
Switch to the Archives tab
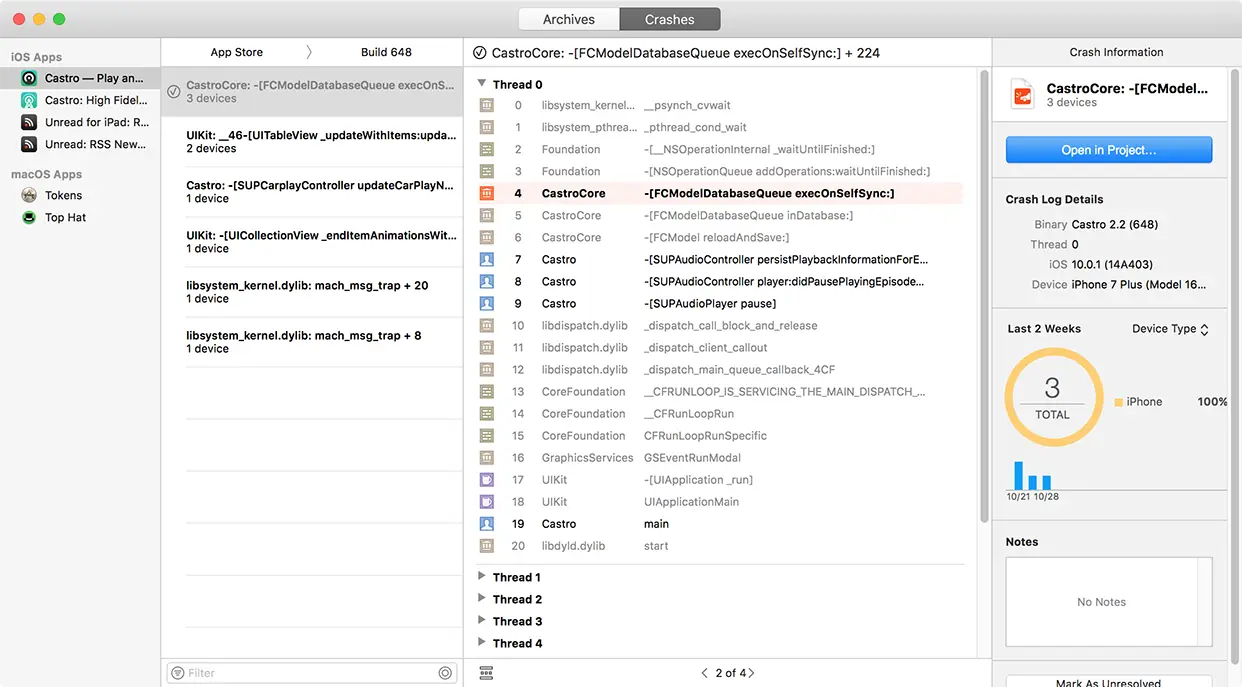coord(568,18)
